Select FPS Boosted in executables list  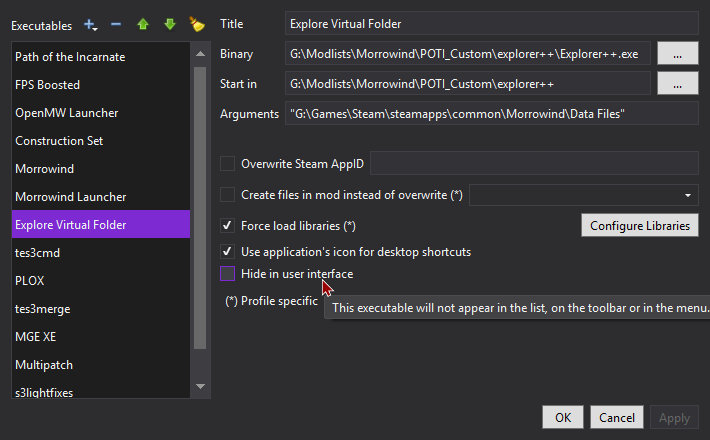[101, 85]
